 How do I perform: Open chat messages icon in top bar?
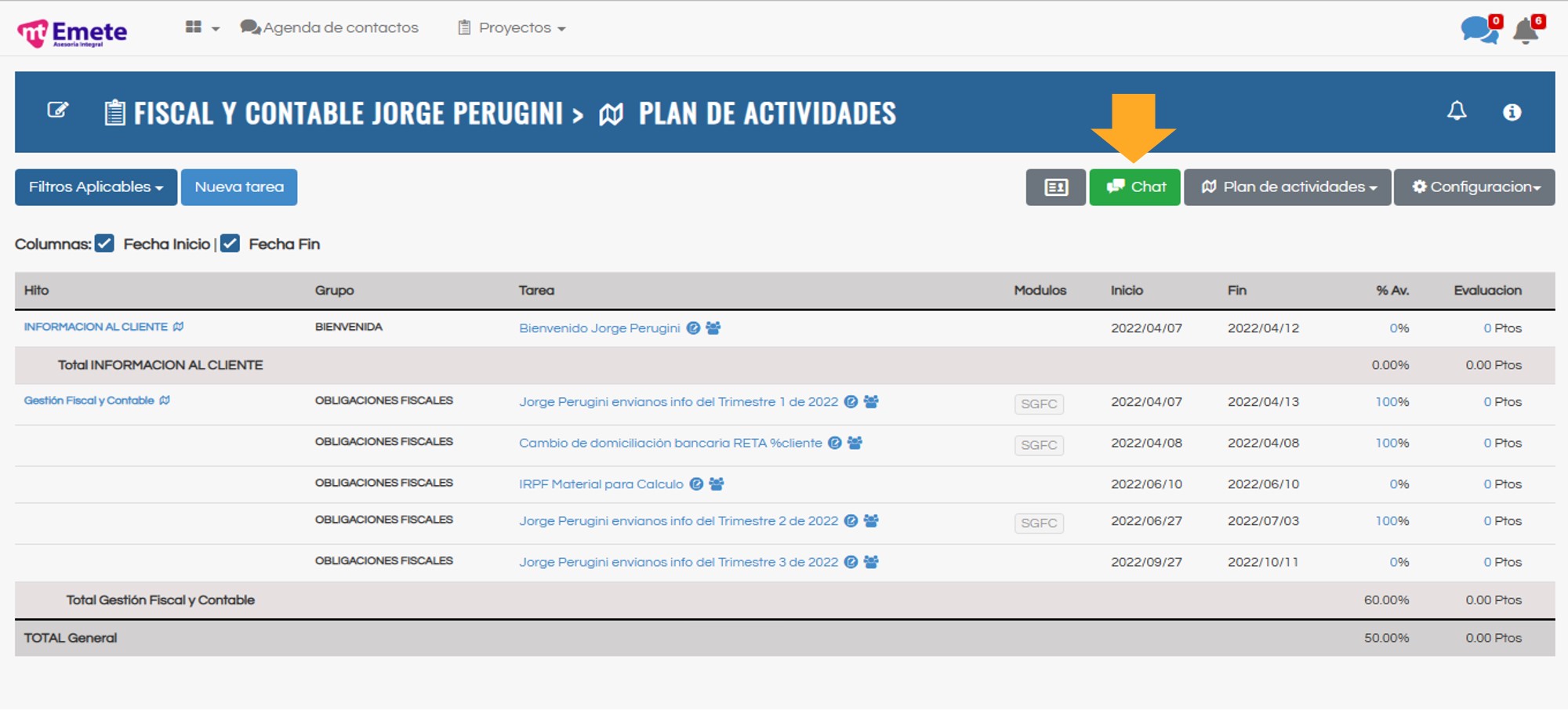pyautogui.click(x=1479, y=30)
